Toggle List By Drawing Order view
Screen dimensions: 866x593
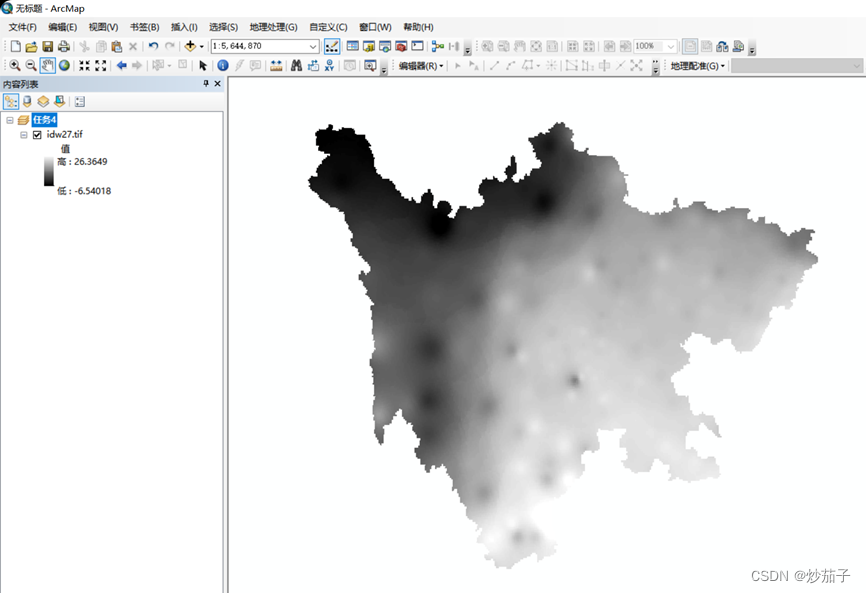tap(11, 101)
